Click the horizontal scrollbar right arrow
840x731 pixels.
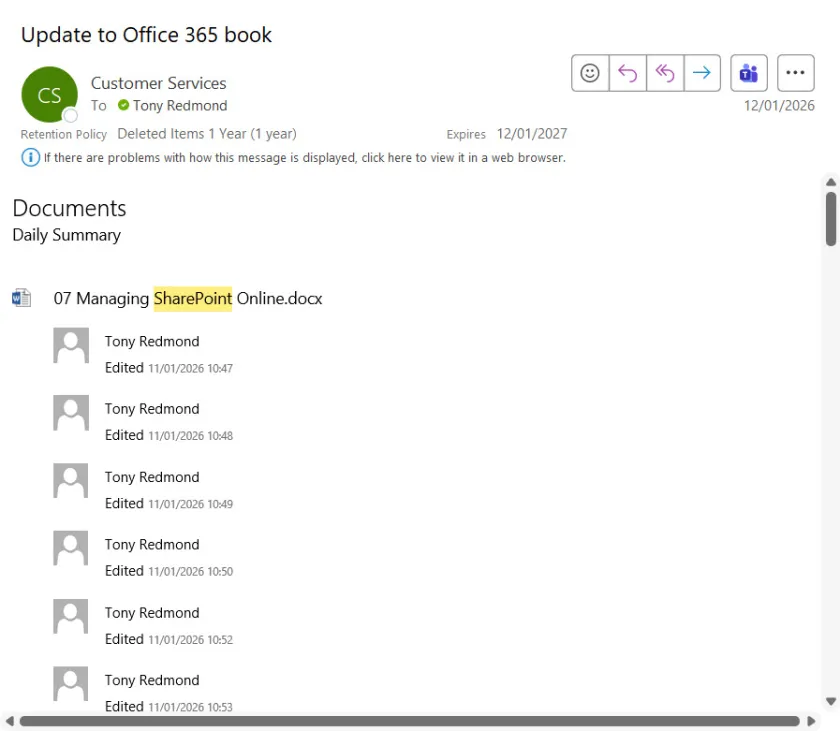pos(811,721)
